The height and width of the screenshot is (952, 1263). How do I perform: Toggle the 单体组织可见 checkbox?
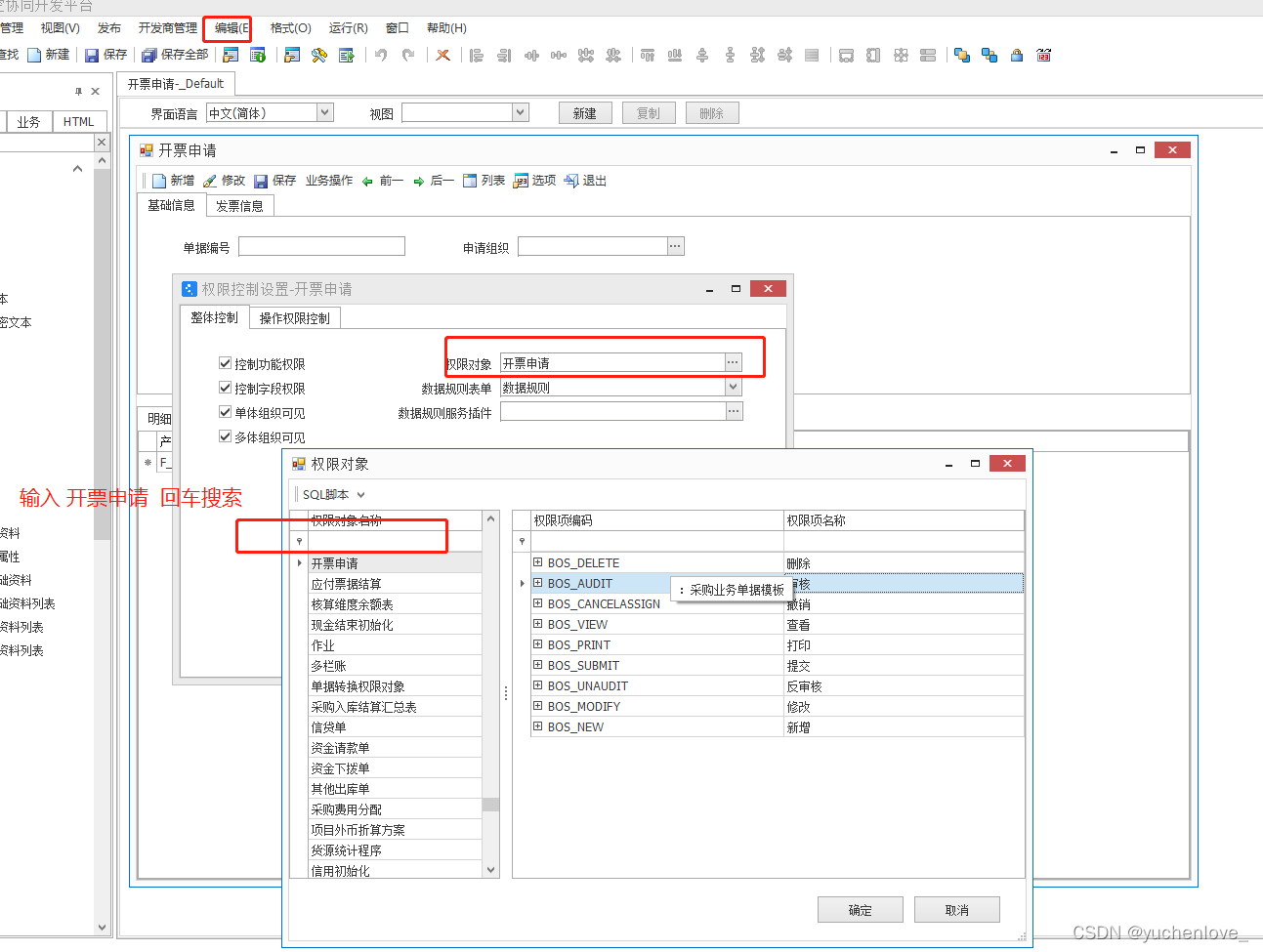[x=226, y=412]
